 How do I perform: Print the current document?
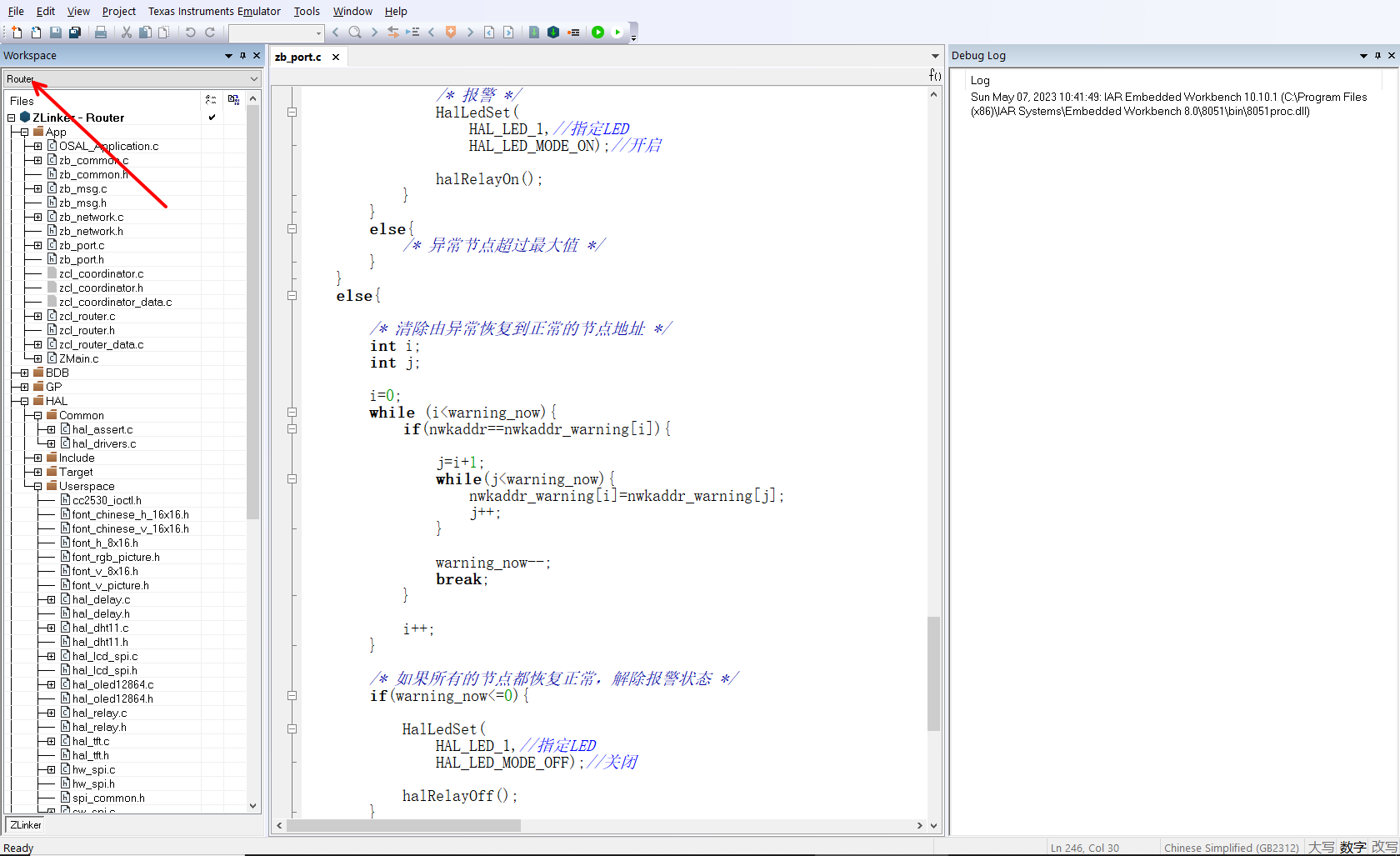tap(101, 33)
